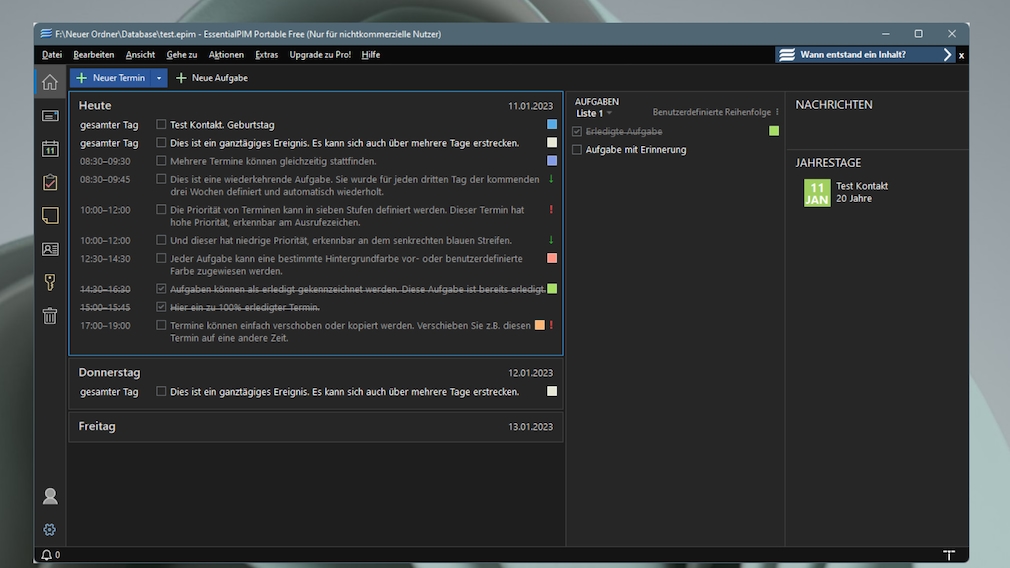Open the Tasks clipboard icon in sidebar
This screenshot has height=568, width=1010.
50,182
